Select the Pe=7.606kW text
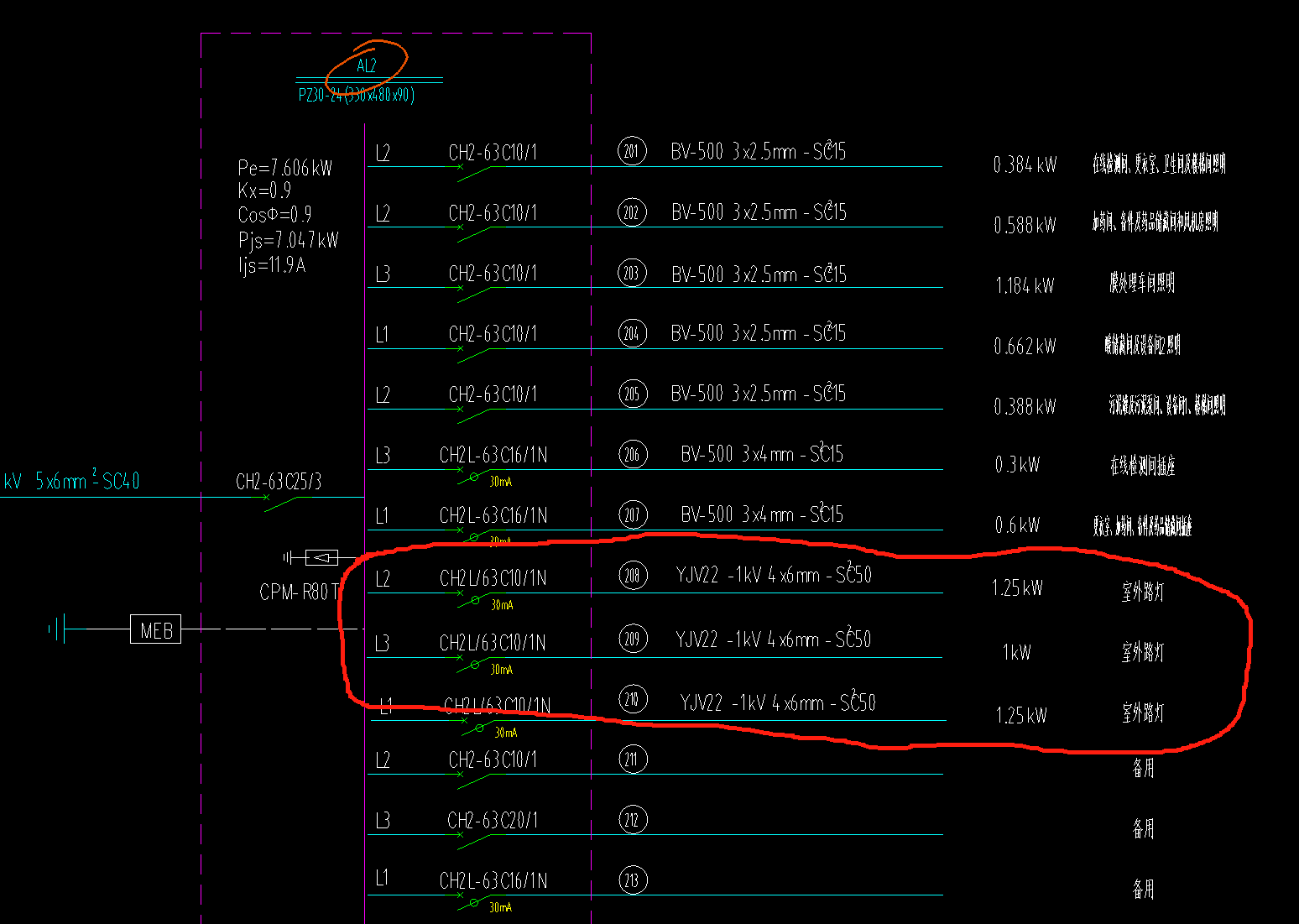Viewport: 1299px width, 924px height. (x=285, y=168)
